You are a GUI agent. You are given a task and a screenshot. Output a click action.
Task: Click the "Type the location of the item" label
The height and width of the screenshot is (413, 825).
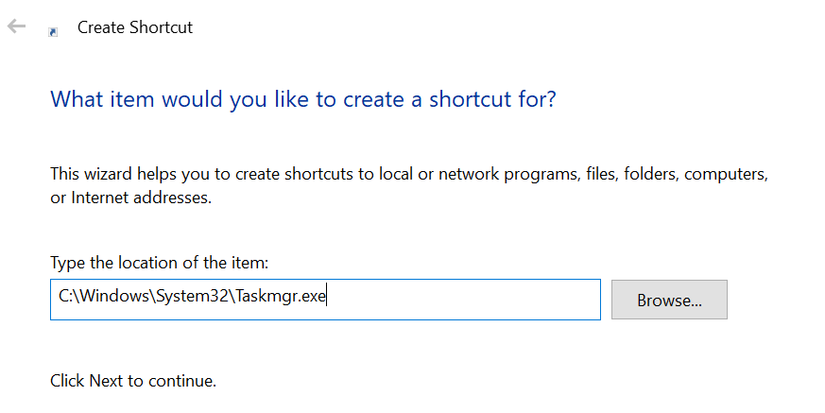pos(159,263)
